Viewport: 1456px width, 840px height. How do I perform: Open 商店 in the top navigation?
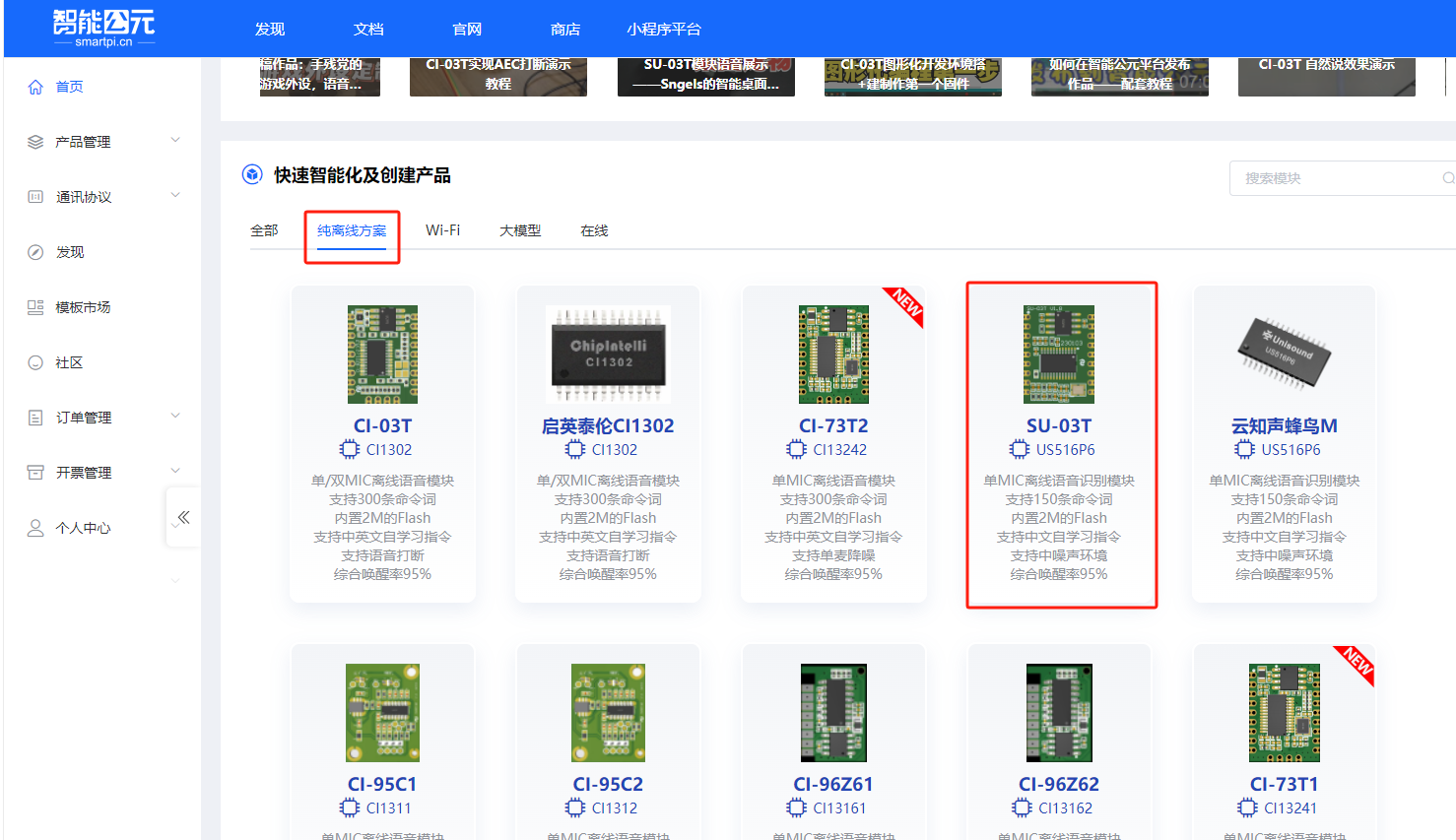pyautogui.click(x=565, y=30)
